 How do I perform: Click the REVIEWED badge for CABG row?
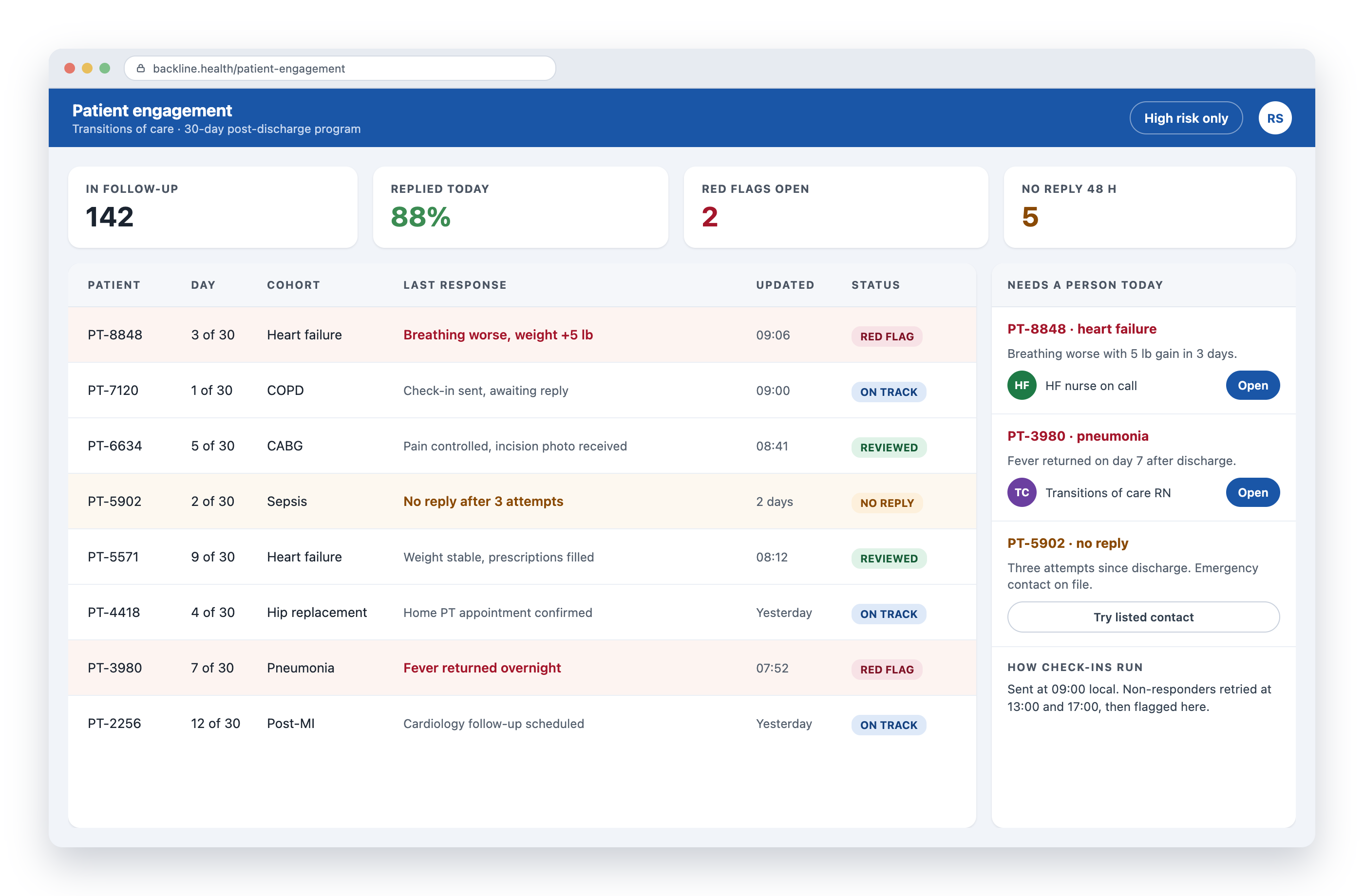click(x=889, y=448)
